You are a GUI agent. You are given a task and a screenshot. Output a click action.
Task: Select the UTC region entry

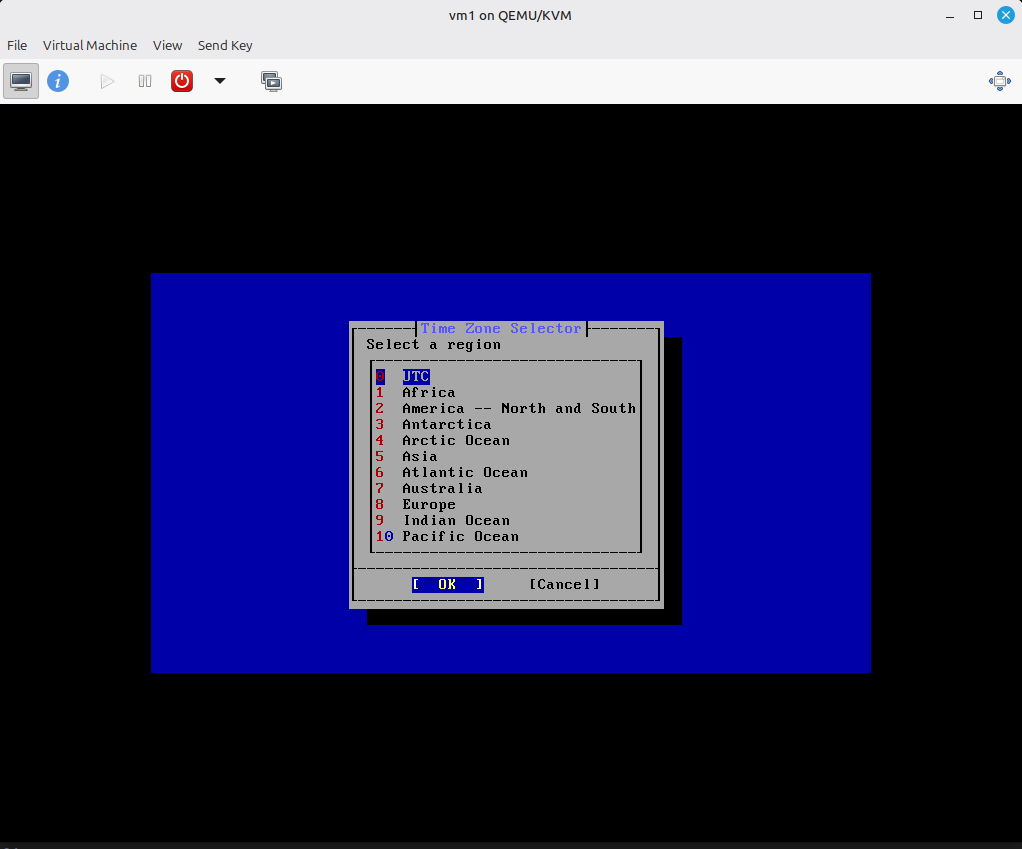pos(416,377)
